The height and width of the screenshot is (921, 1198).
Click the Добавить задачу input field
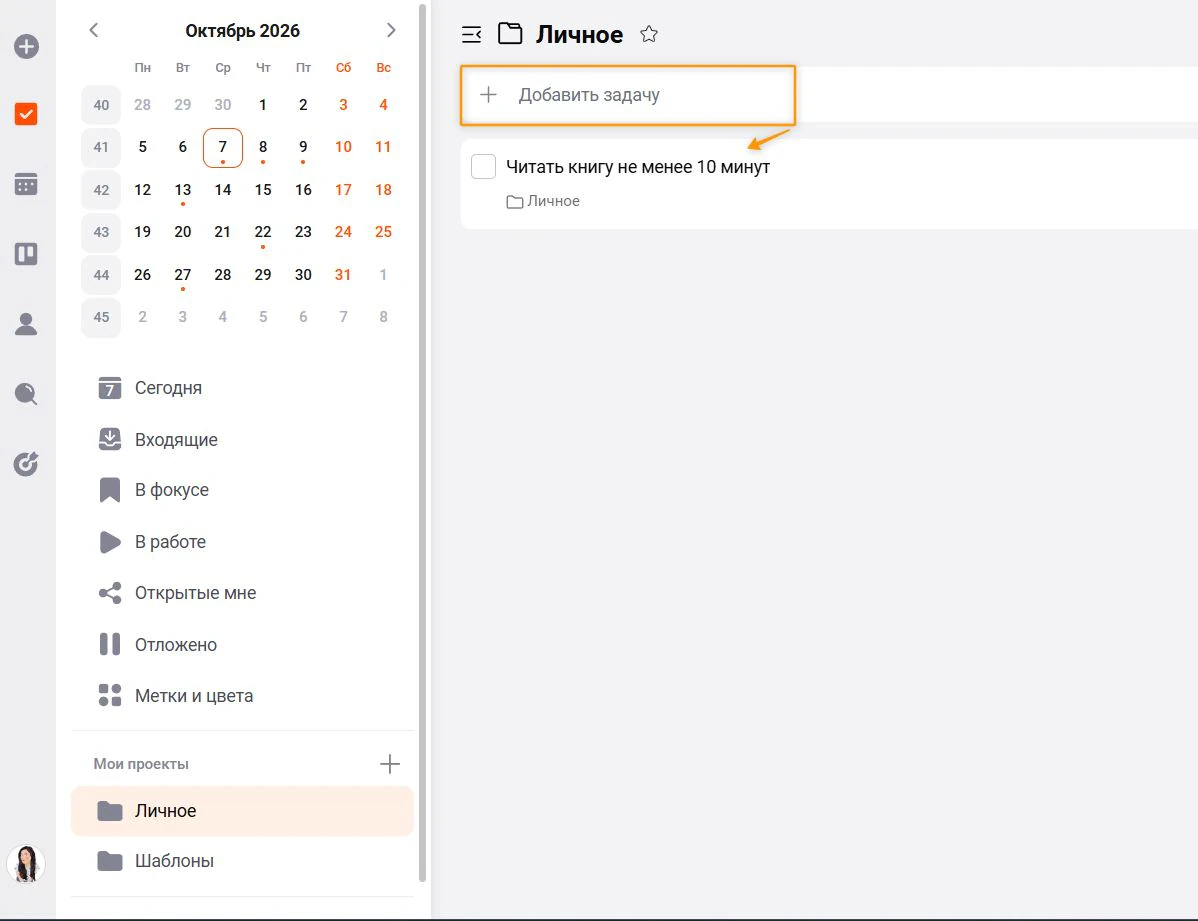[x=628, y=96]
